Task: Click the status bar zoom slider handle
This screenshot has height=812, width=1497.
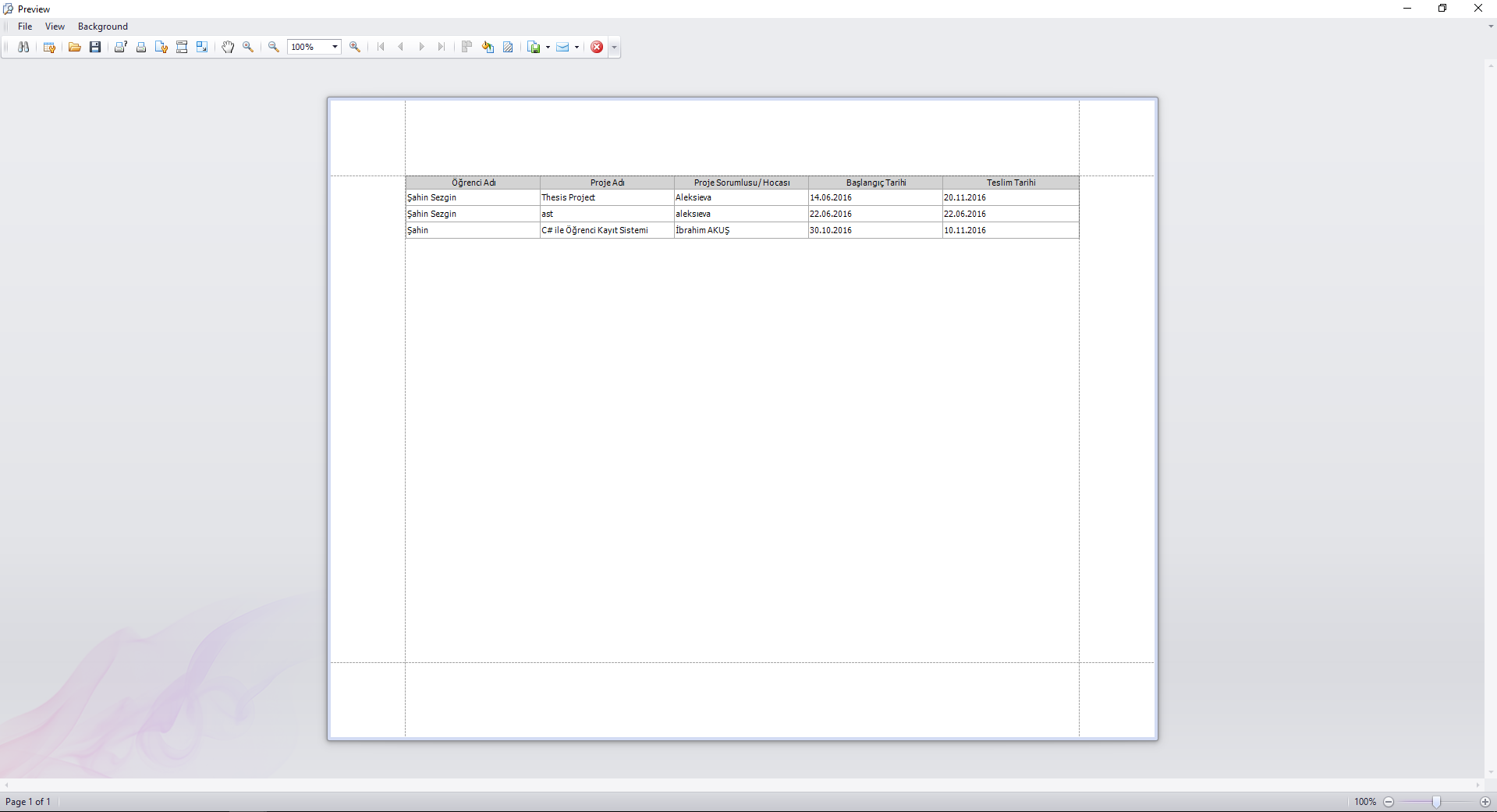Action: tap(1436, 802)
